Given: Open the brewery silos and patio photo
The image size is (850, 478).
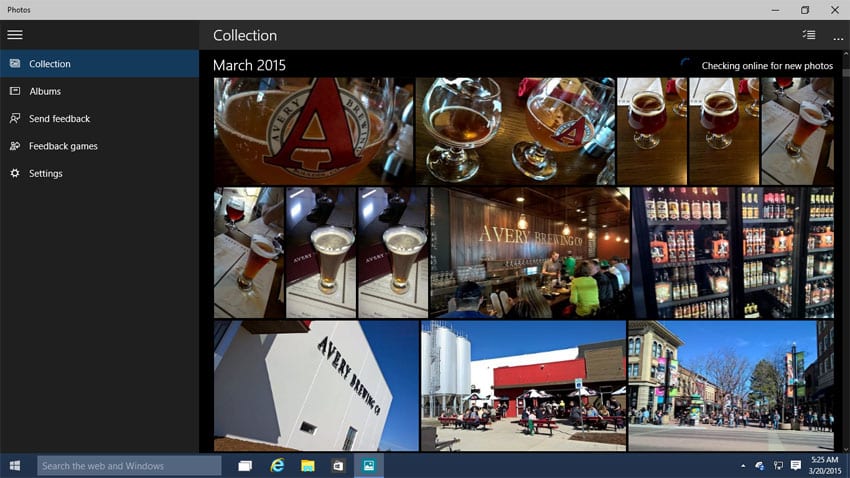Looking at the screenshot, I should (x=523, y=386).
